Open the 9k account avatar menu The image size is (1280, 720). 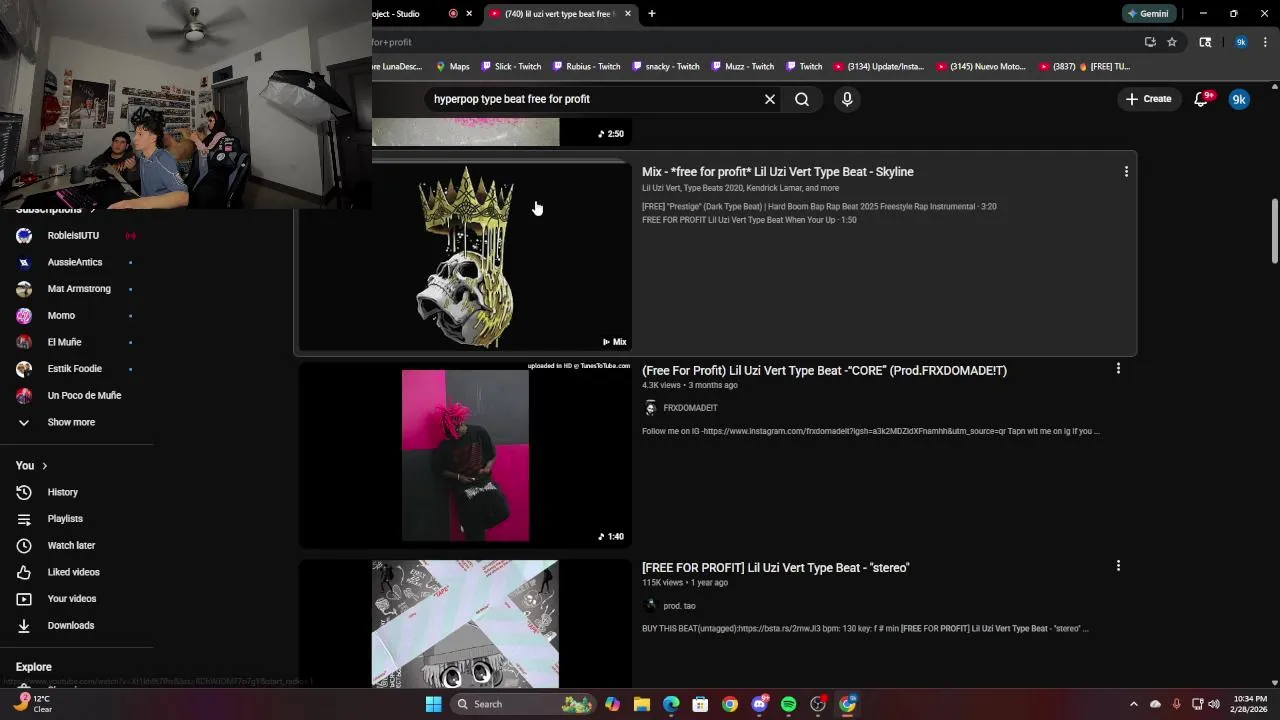pyautogui.click(x=1239, y=99)
